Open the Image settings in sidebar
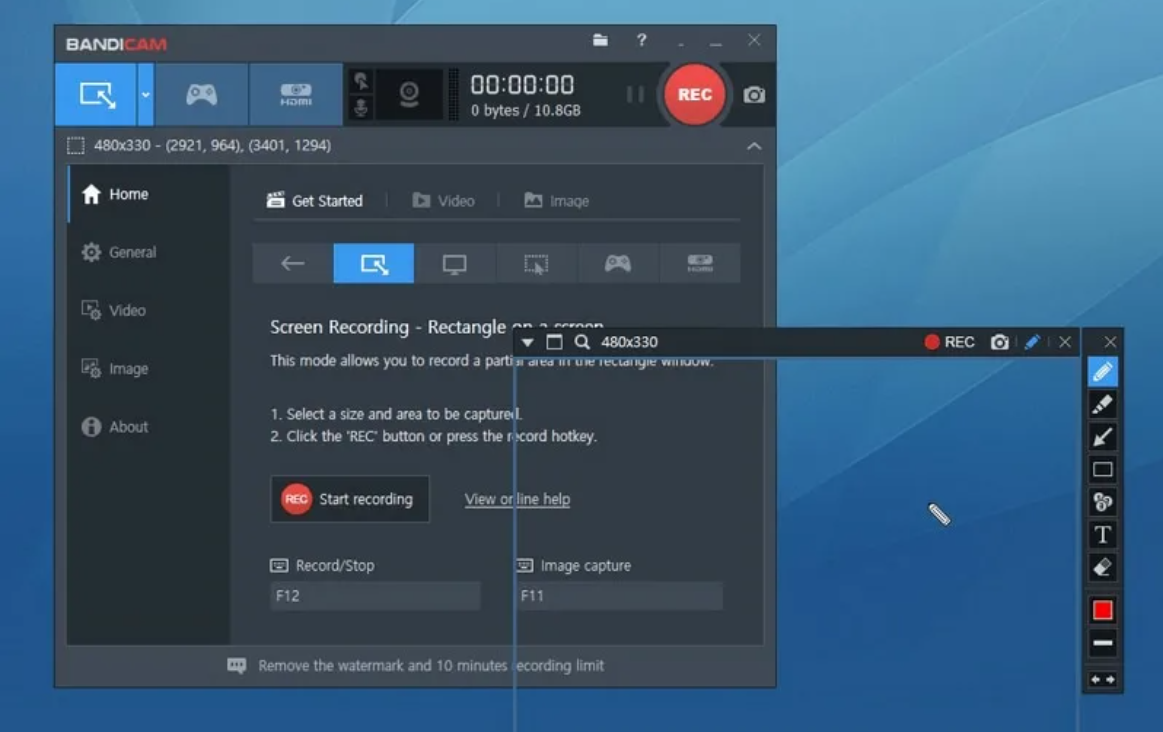Image resolution: width=1163 pixels, height=732 pixels. click(x=148, y=369)
